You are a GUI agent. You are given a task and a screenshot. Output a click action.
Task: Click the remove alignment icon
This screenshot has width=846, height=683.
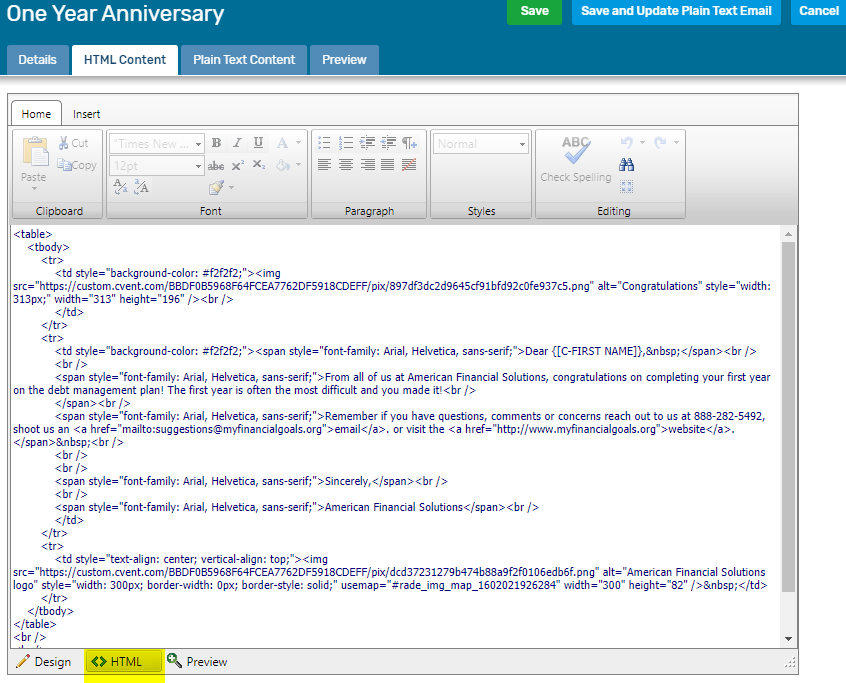(410, 165)
